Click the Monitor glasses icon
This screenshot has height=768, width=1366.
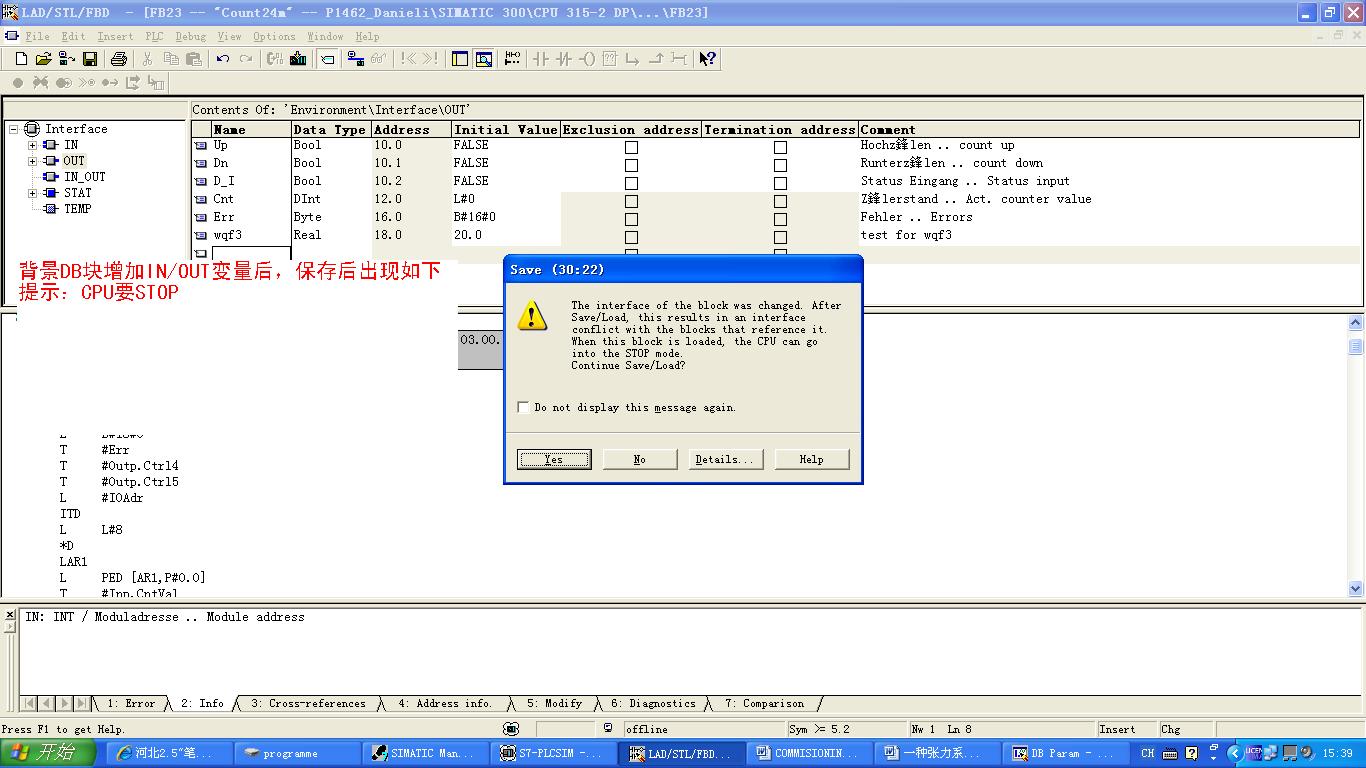378,59
